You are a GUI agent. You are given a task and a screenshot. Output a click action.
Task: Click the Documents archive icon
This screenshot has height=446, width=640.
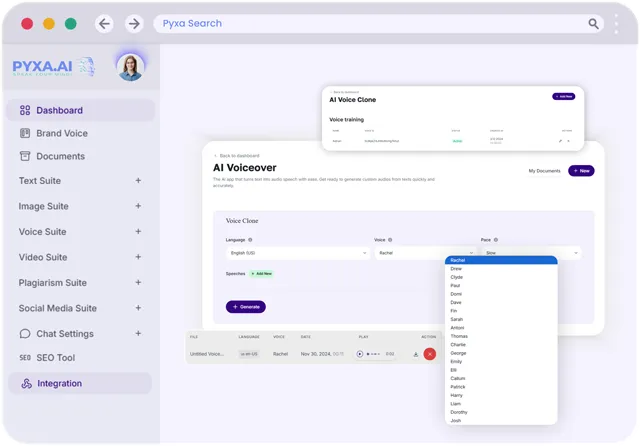pos(25,156)
